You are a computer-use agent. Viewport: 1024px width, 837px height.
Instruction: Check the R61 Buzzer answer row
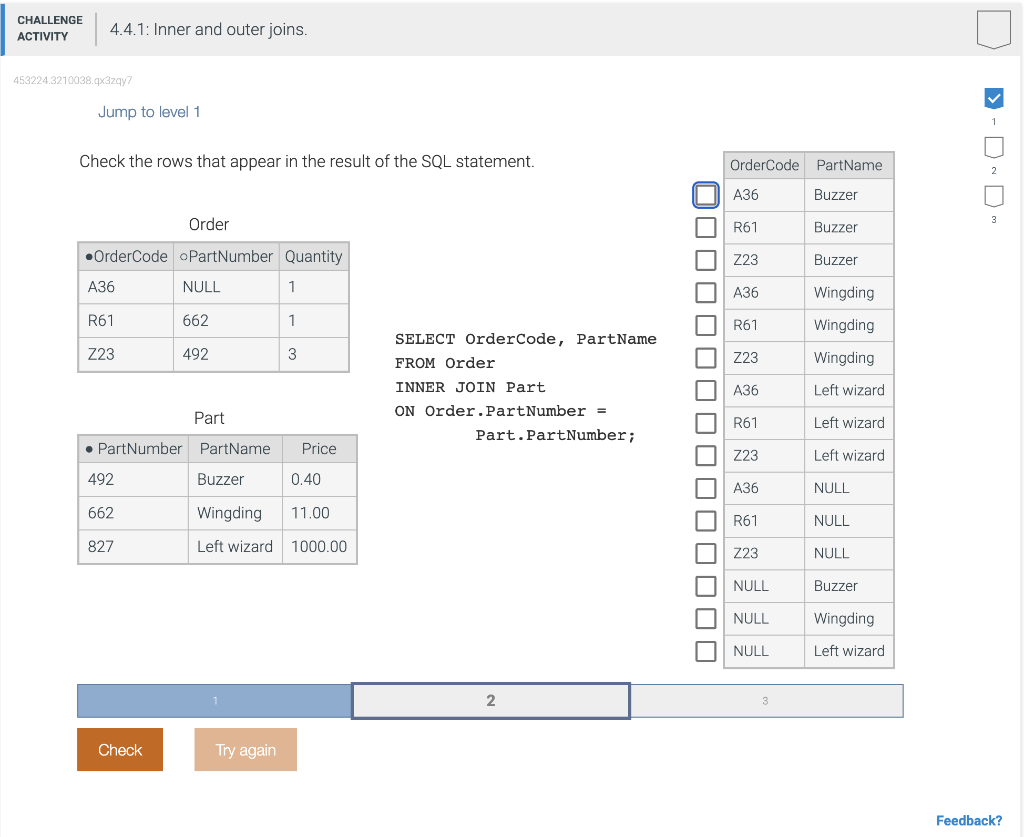[x=705, y=227]
